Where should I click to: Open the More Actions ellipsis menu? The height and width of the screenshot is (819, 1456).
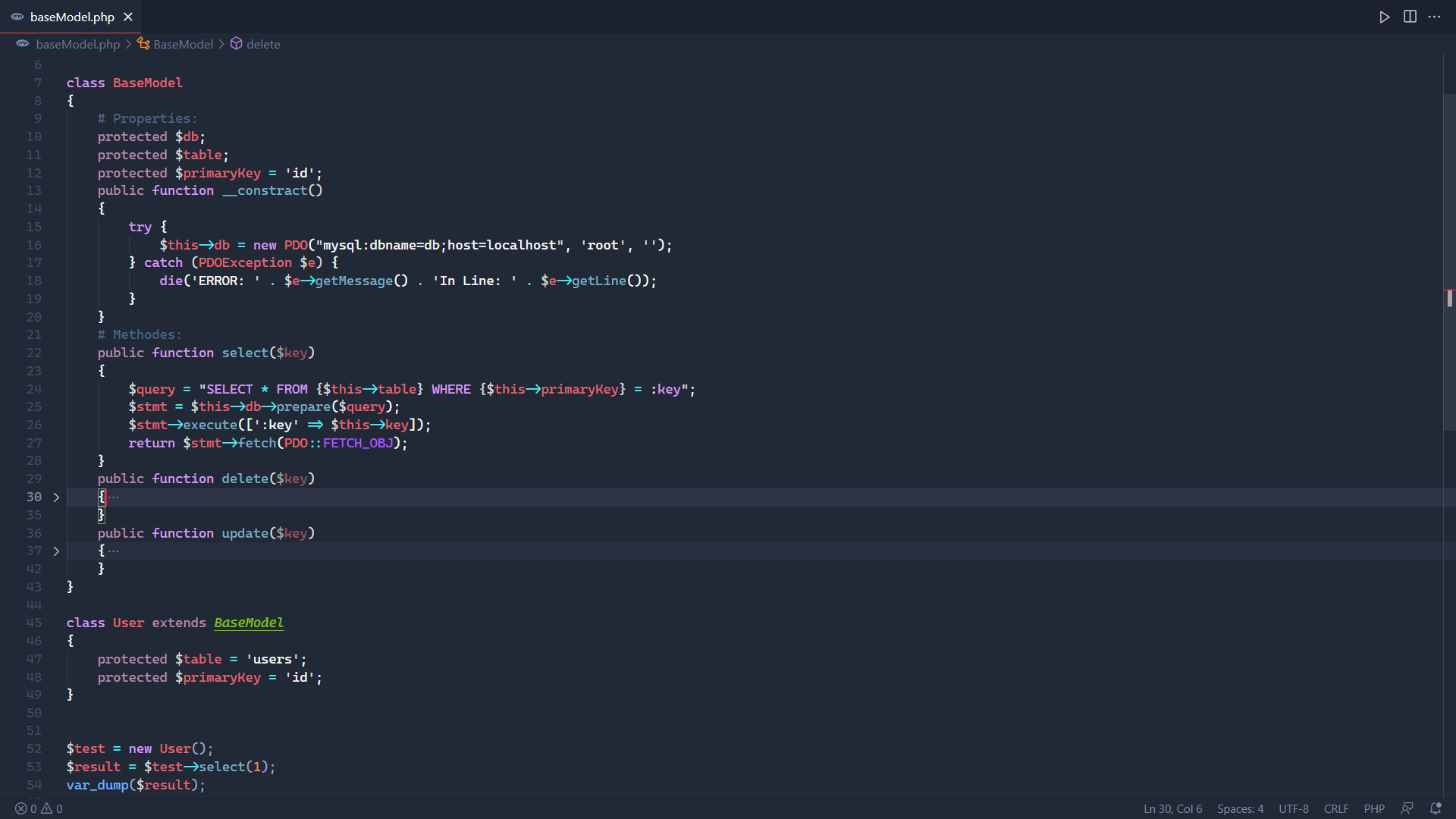point(1435,17)
